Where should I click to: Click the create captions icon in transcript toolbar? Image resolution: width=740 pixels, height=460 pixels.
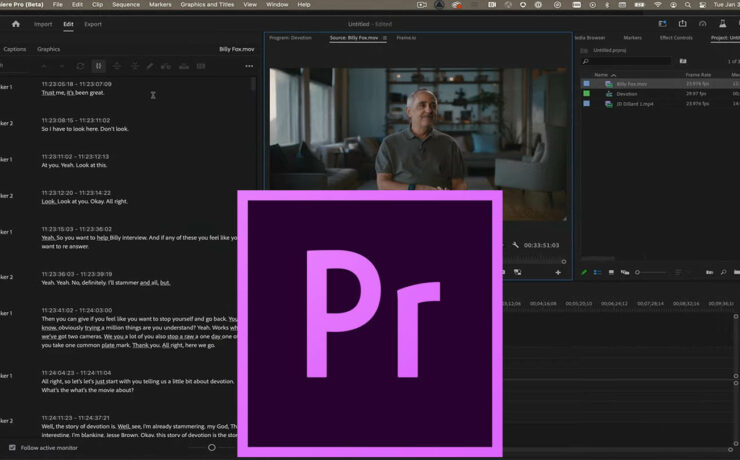(x=201, y=66)
